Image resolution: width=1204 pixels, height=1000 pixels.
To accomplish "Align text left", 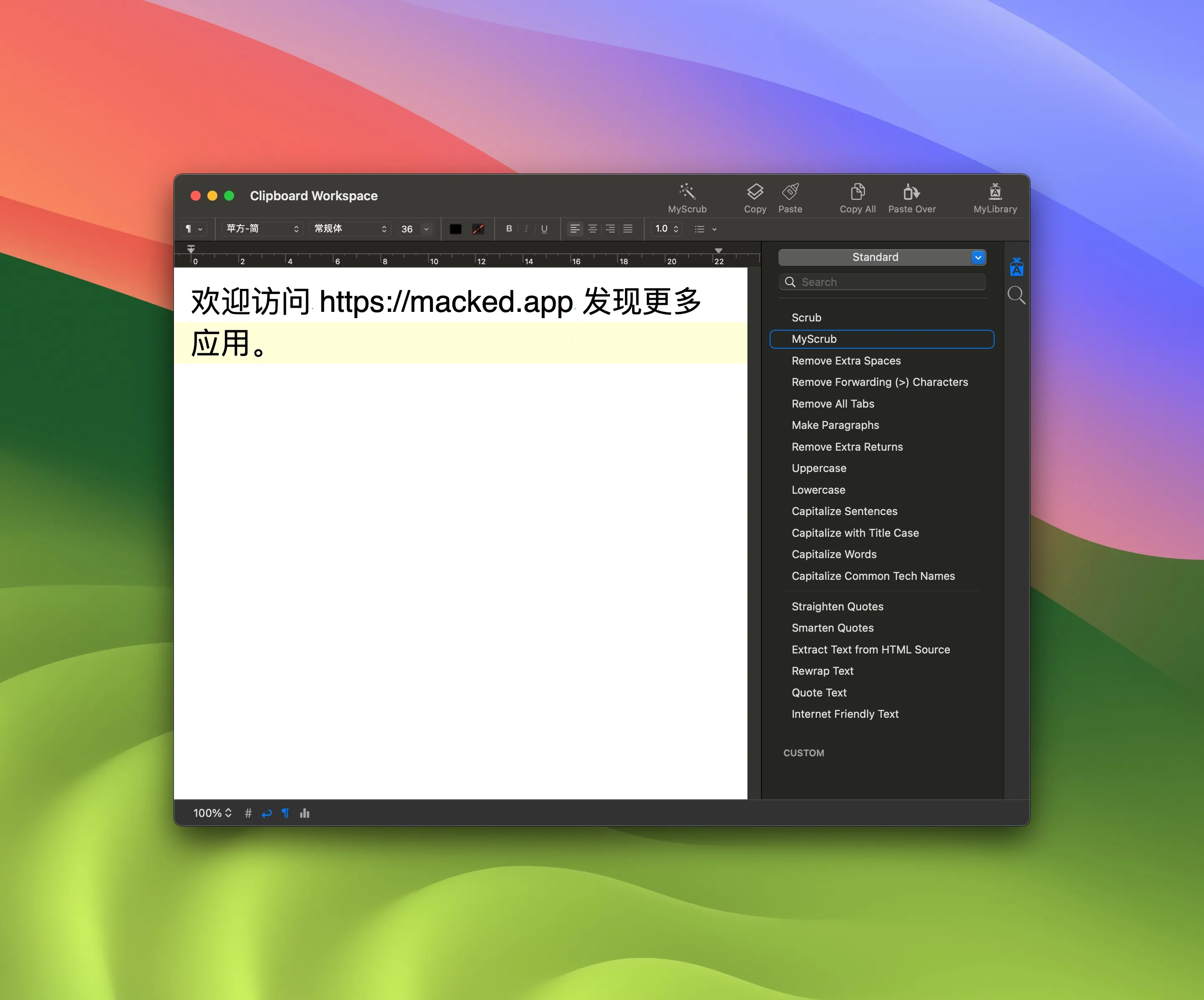I will pos(574,229).
